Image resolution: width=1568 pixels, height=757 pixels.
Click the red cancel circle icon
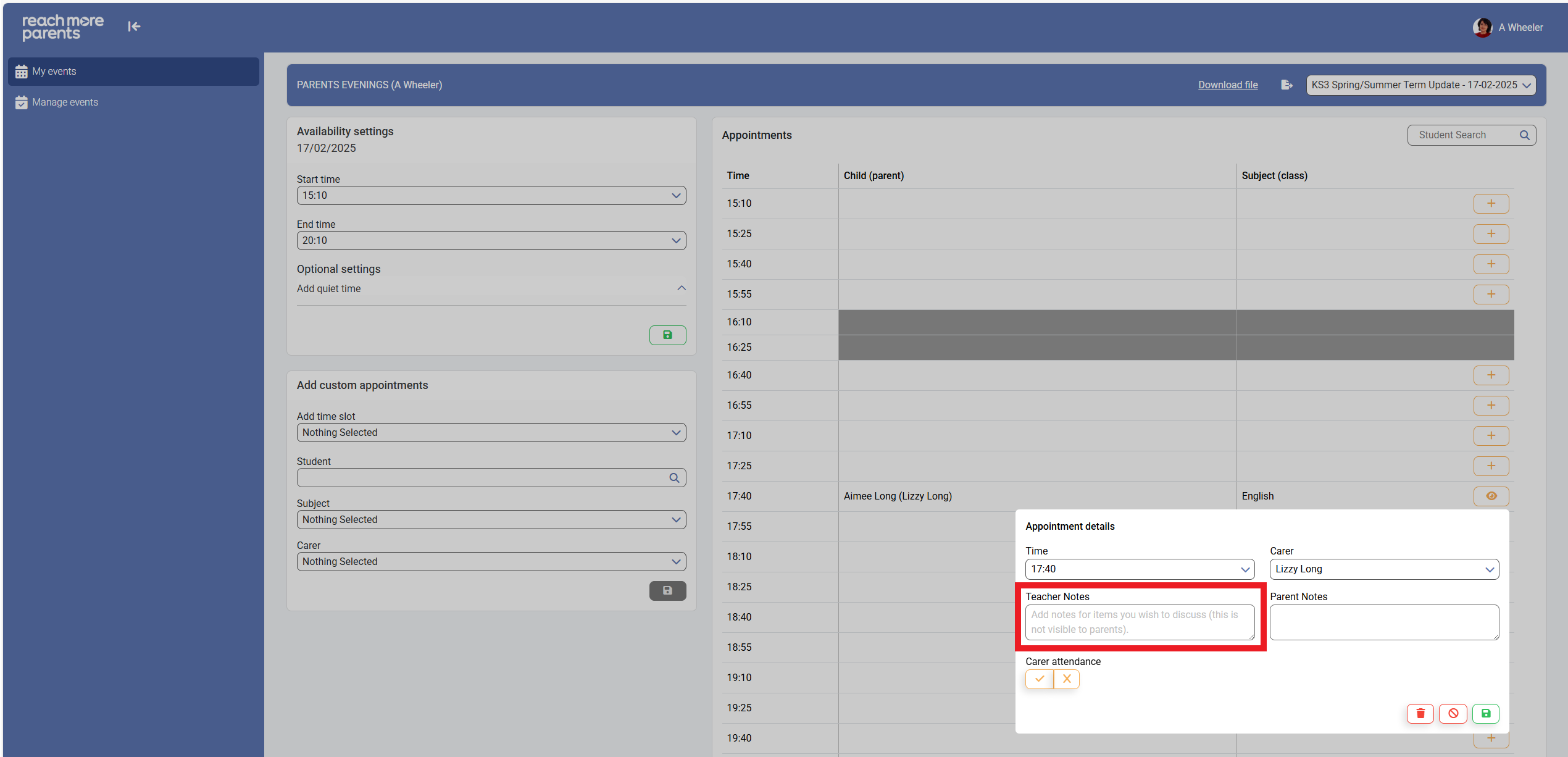(x=1453, y=713)
